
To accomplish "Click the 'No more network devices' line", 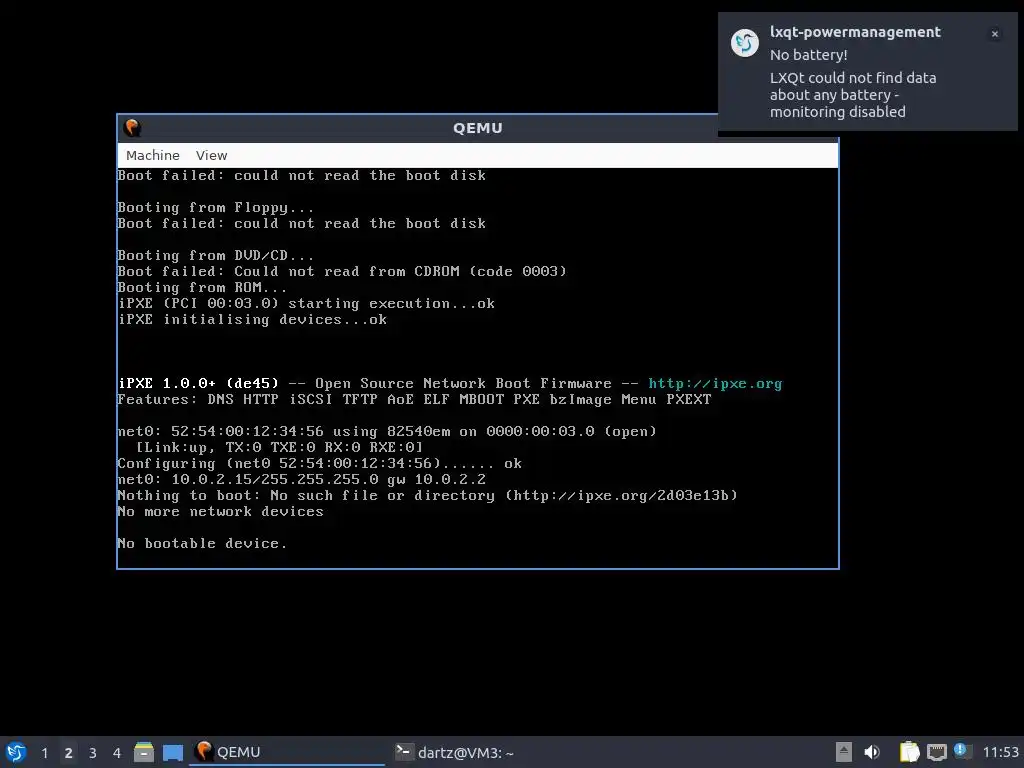I will pyautogui.click(x=220, y=511).
